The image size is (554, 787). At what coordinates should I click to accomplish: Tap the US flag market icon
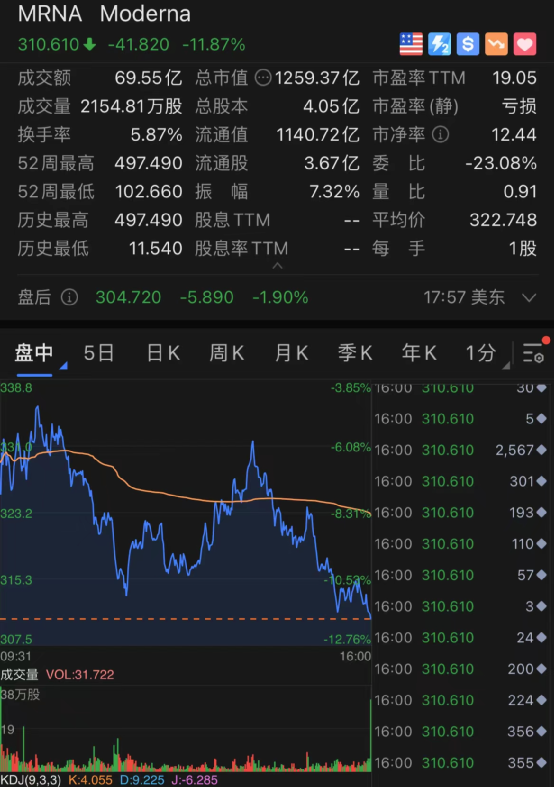(x=411, y=44)
